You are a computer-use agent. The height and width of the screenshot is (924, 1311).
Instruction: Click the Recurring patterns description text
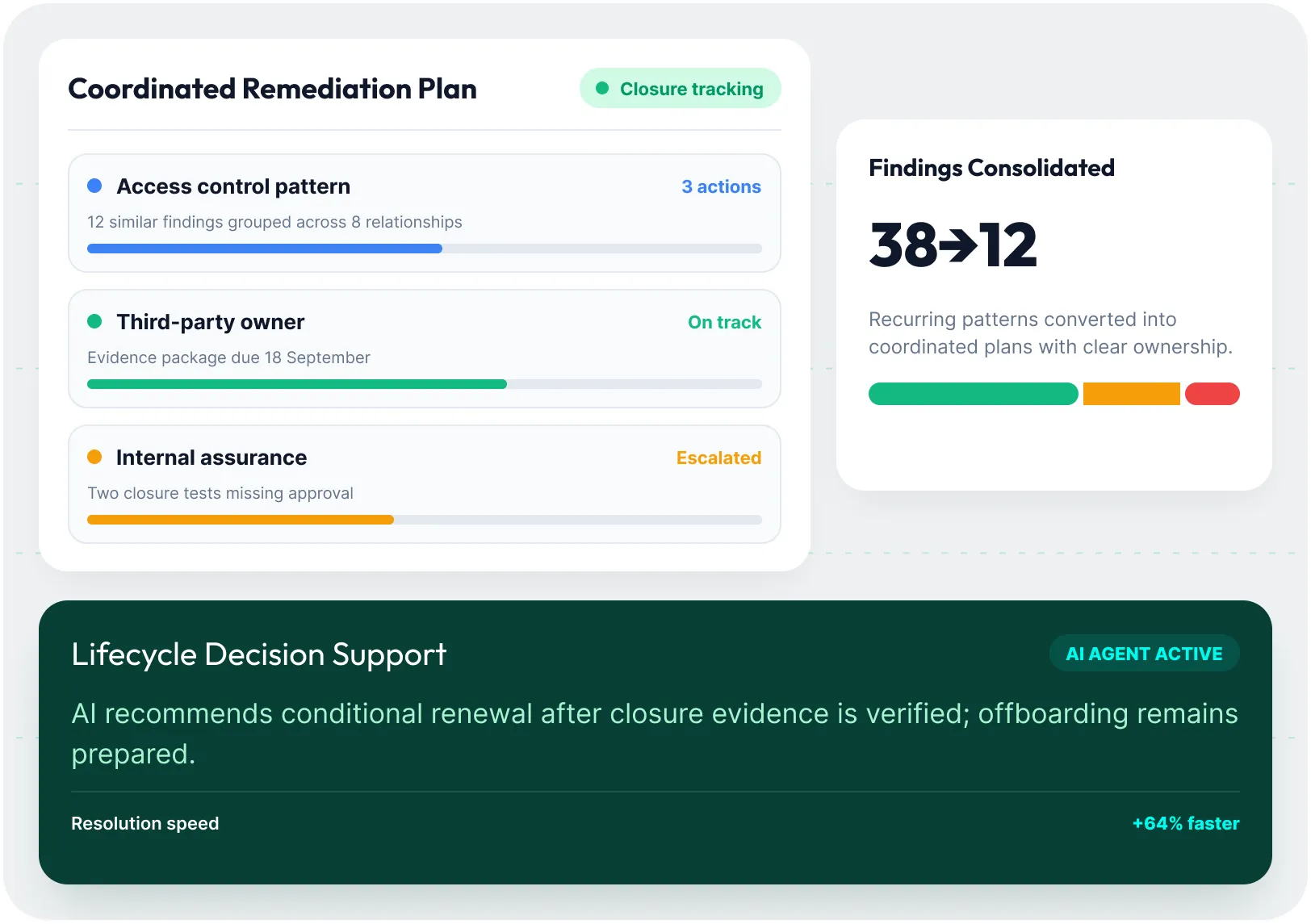(1050, 333)
